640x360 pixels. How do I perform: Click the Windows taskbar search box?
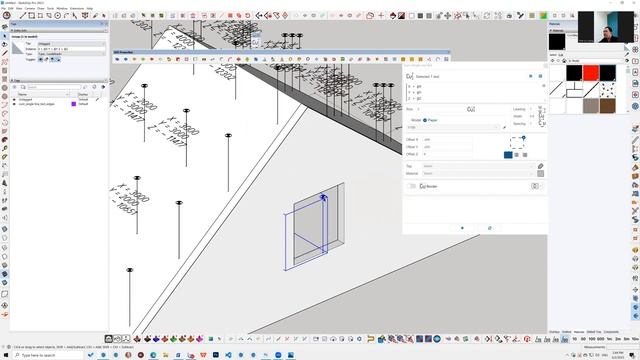(48, 356)
